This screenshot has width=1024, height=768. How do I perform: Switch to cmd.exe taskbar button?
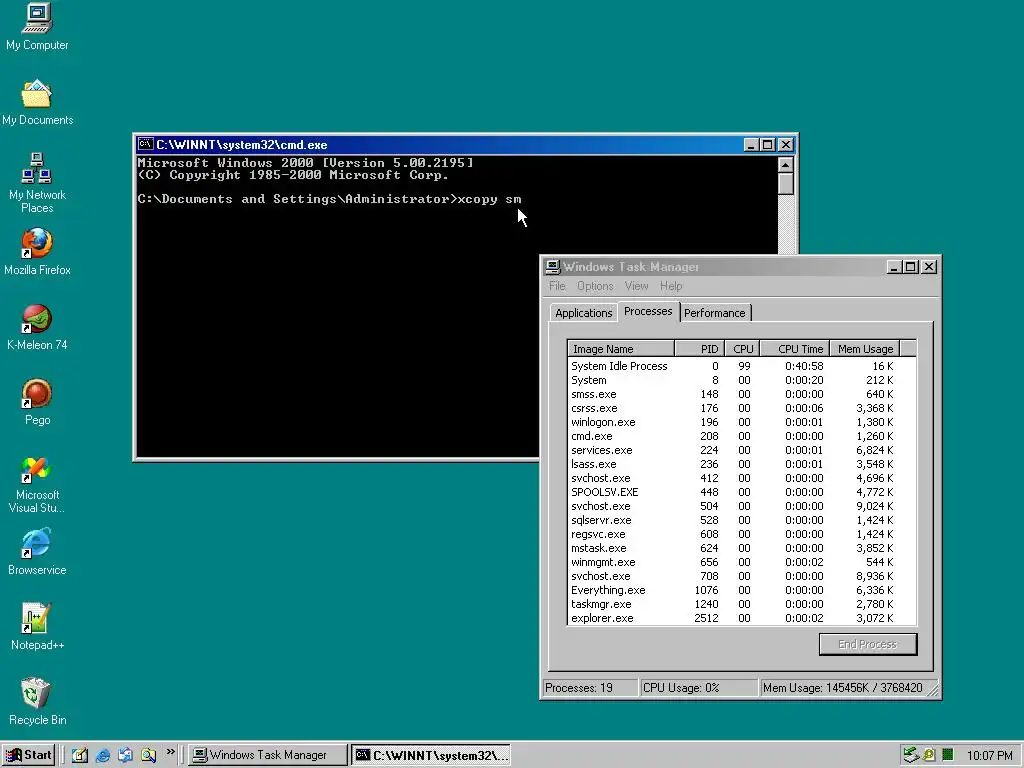[x=431, y=755]
